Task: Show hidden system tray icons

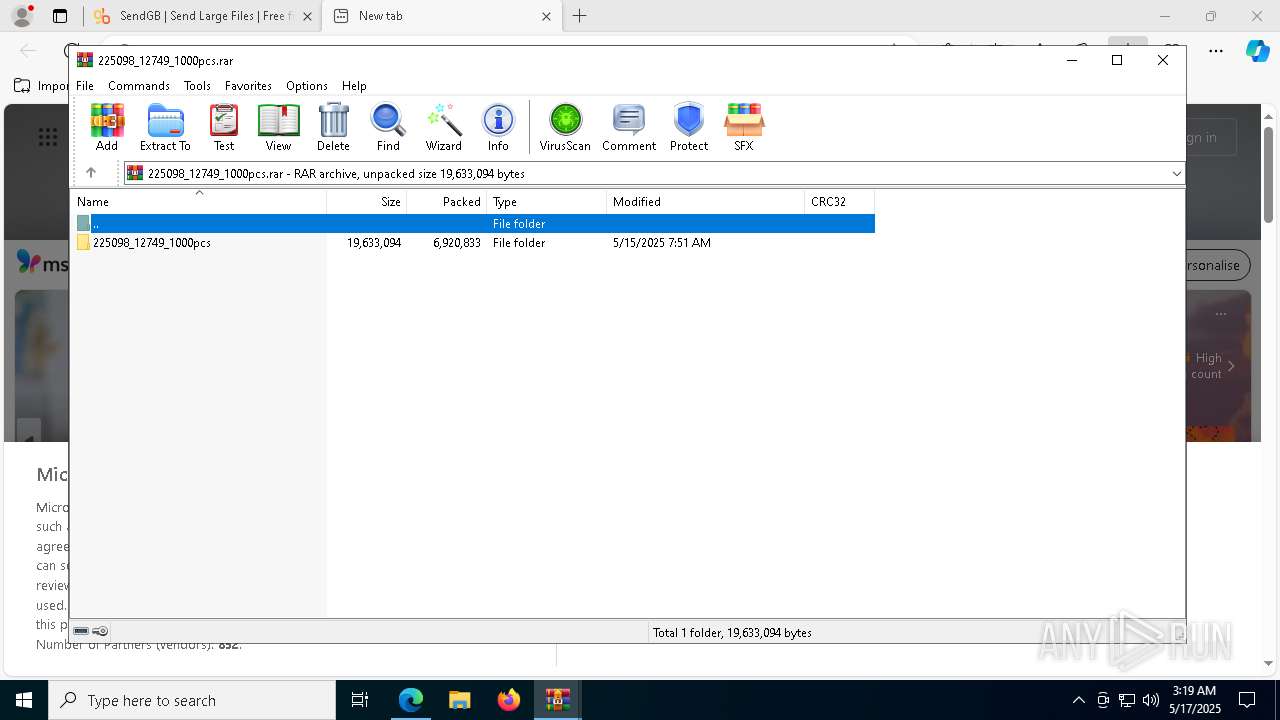Action: tap(1078, 700)
